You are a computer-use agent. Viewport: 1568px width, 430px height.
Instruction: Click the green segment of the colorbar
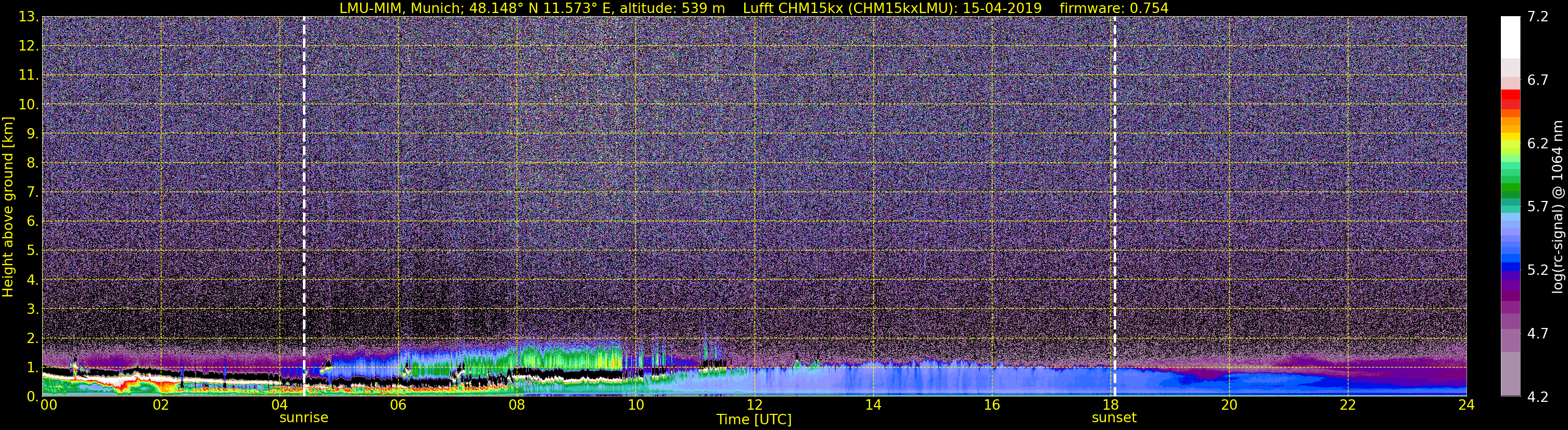(1510, 187)
